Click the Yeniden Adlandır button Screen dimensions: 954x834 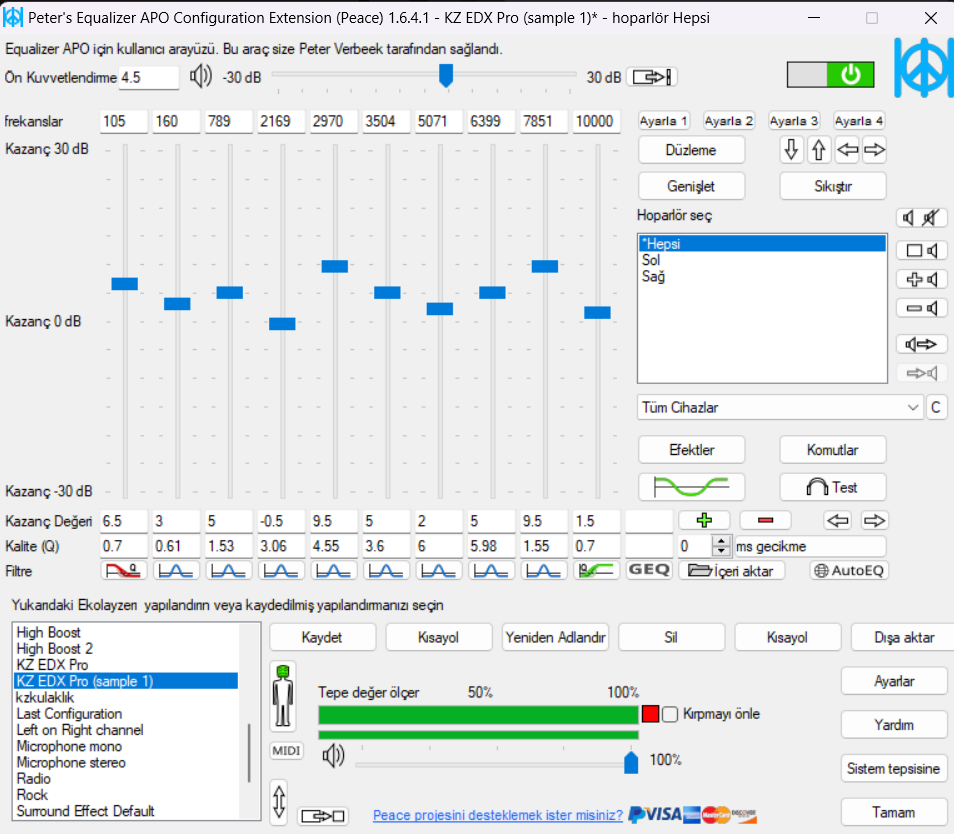point(555,637)
